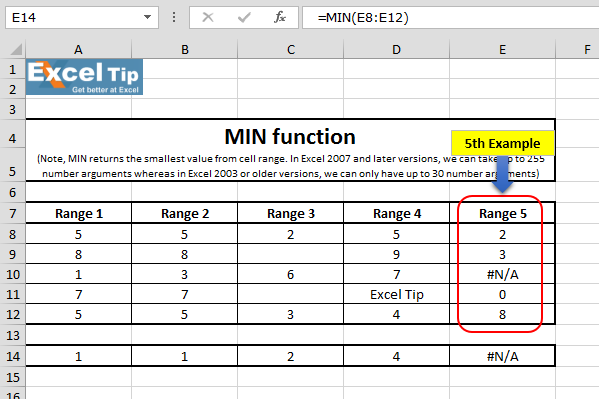Click the Enter checkmark icon in formula bar
Viewport: 599px width, 399px height.
click(x=244, y=17)
